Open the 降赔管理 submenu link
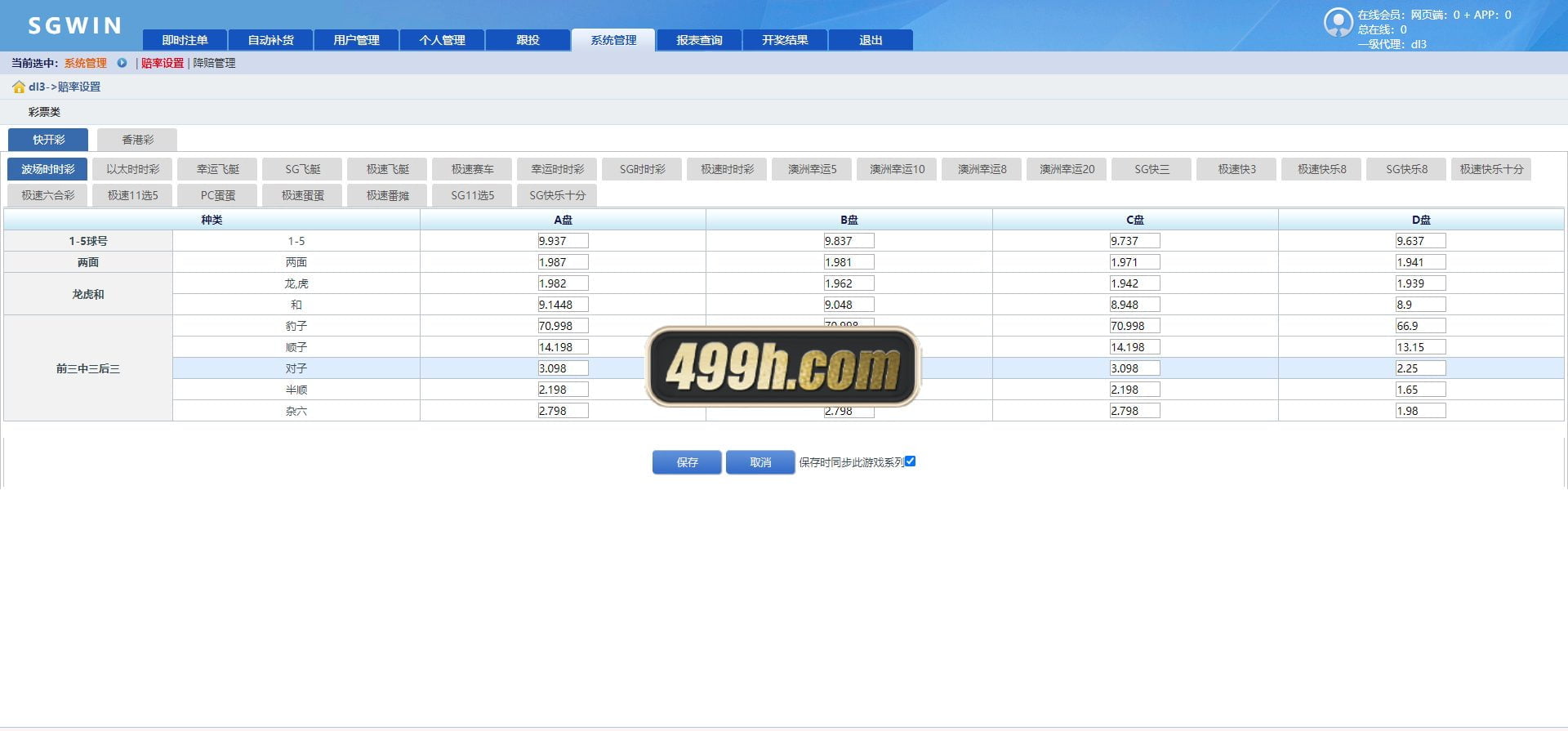The width and height of the screenshot is (1568, 731). point(214,63)
